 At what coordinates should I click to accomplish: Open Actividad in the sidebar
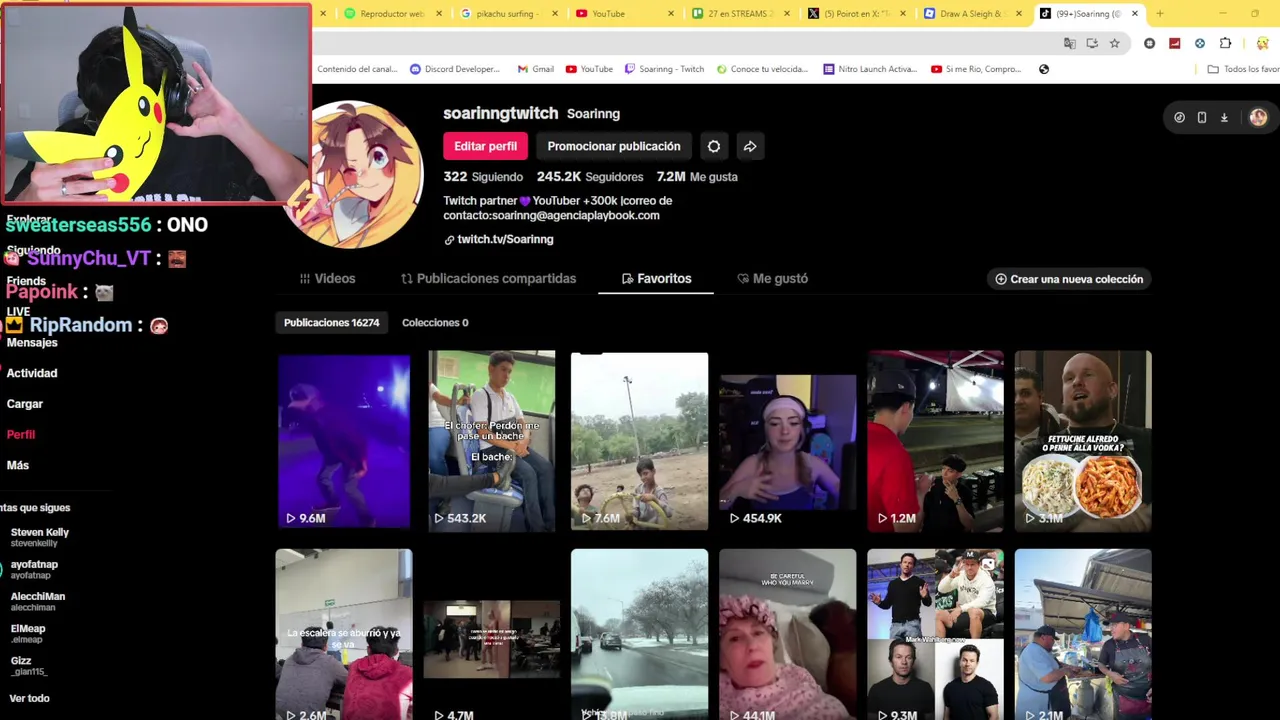coord(32,373)
